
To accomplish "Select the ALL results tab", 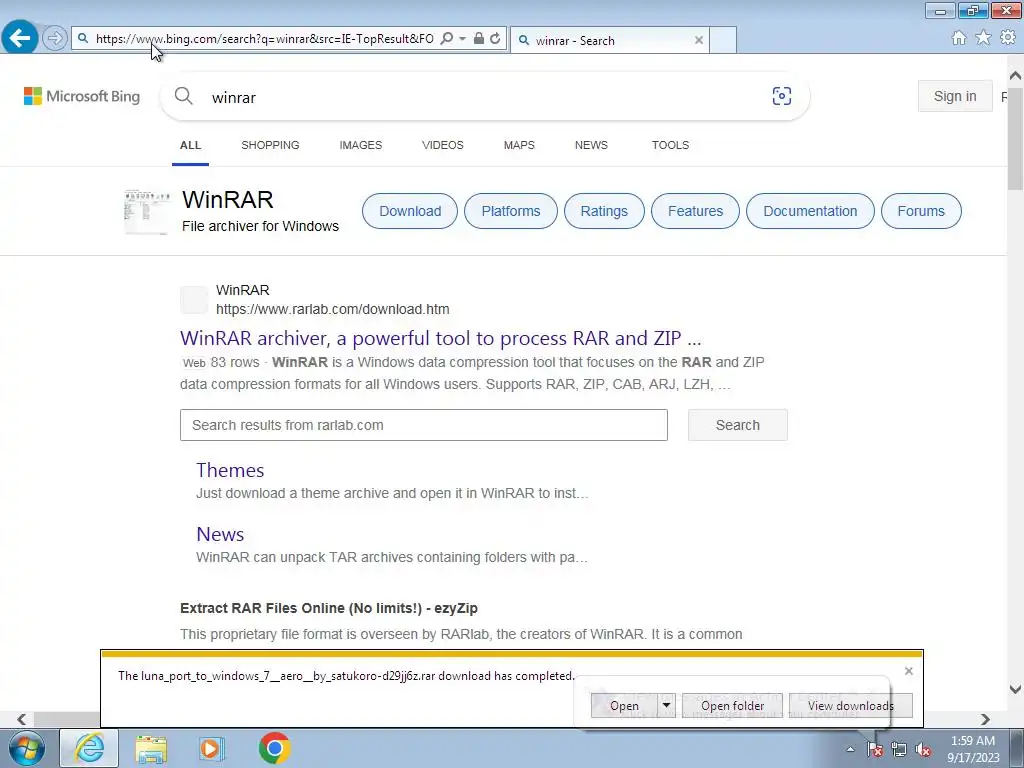I will pos(190,145).
